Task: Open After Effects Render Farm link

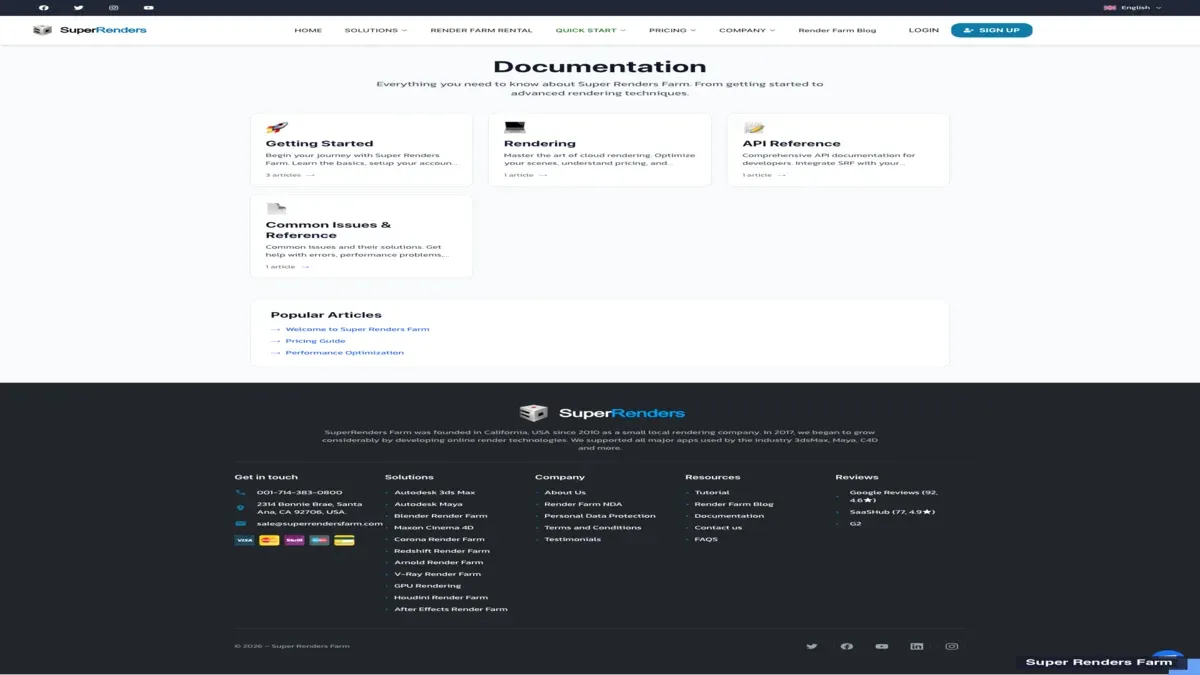Action: point(451,609)
